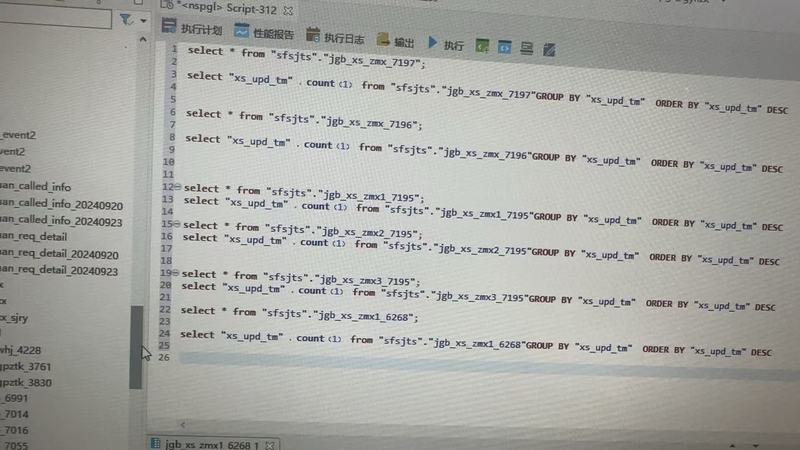Select tree item ending in pztk_3830
The width and height of the screenshot is (800, 450).
click(26, 382)
